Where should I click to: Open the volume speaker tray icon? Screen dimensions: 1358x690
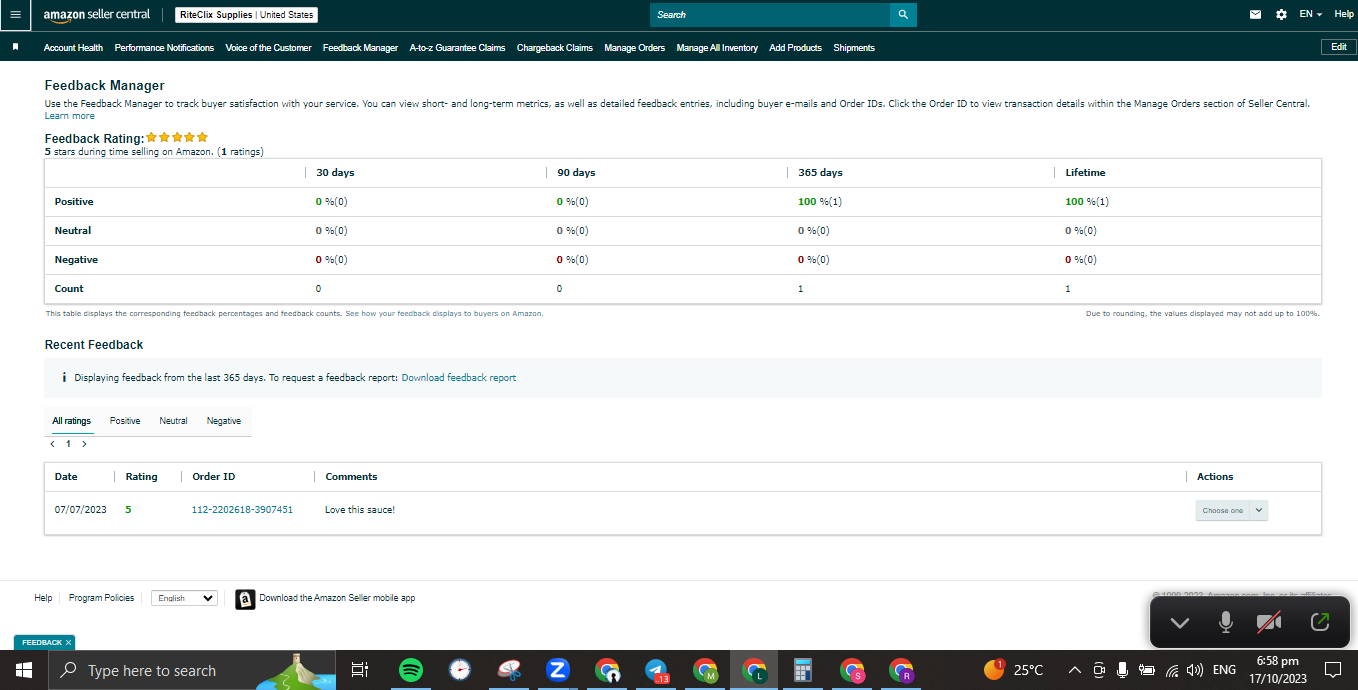1195,670
